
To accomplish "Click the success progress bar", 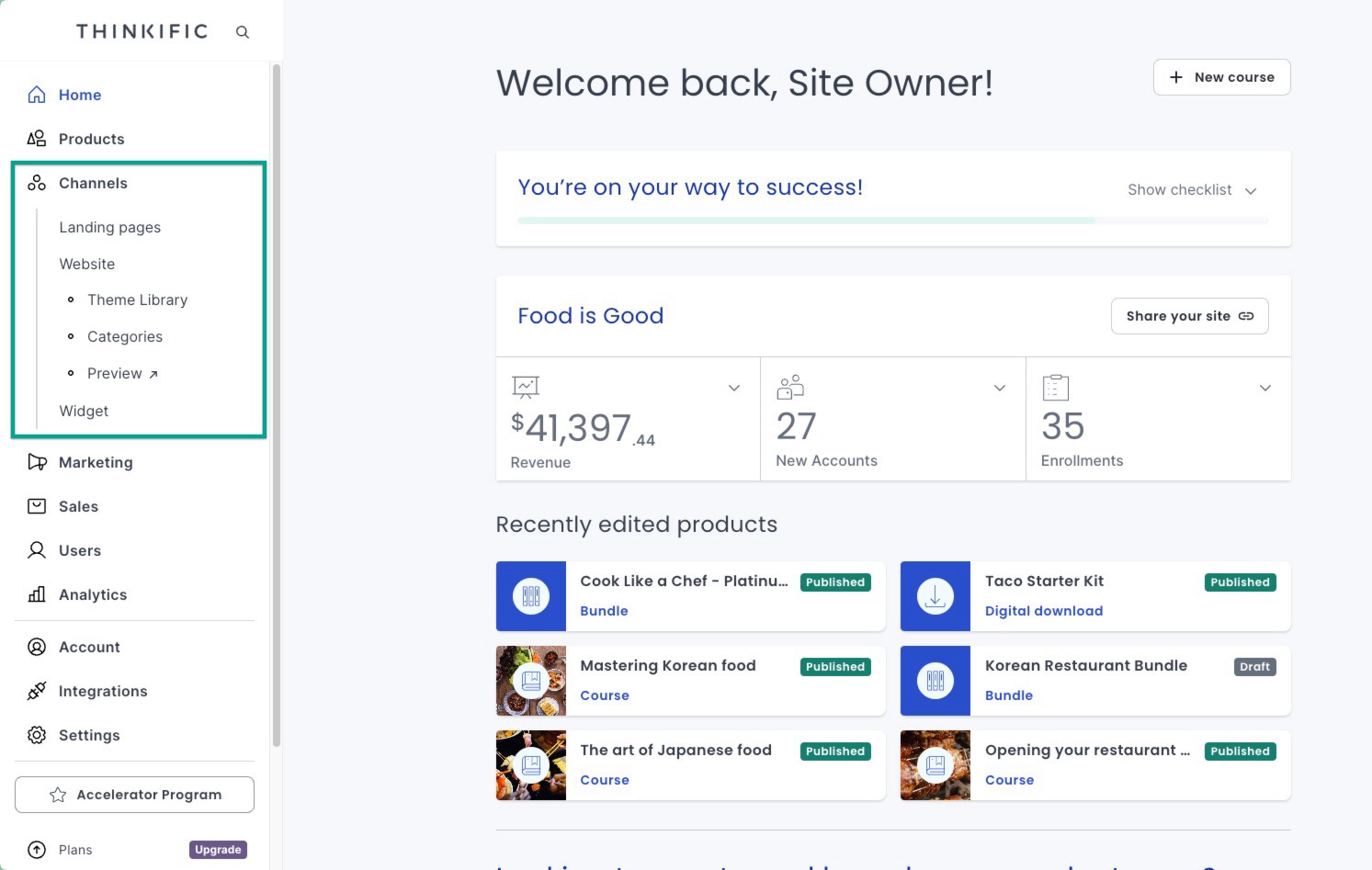I will [892, 220].
